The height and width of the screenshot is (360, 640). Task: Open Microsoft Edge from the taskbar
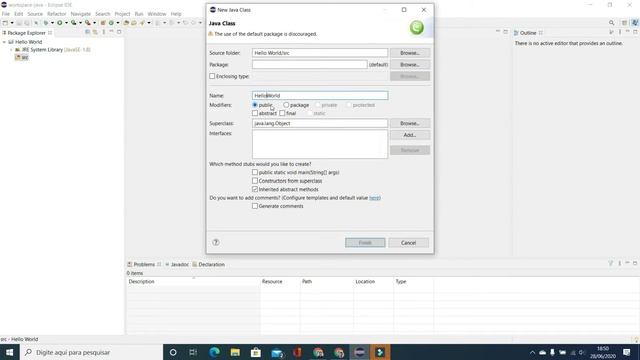coord(215,352)
